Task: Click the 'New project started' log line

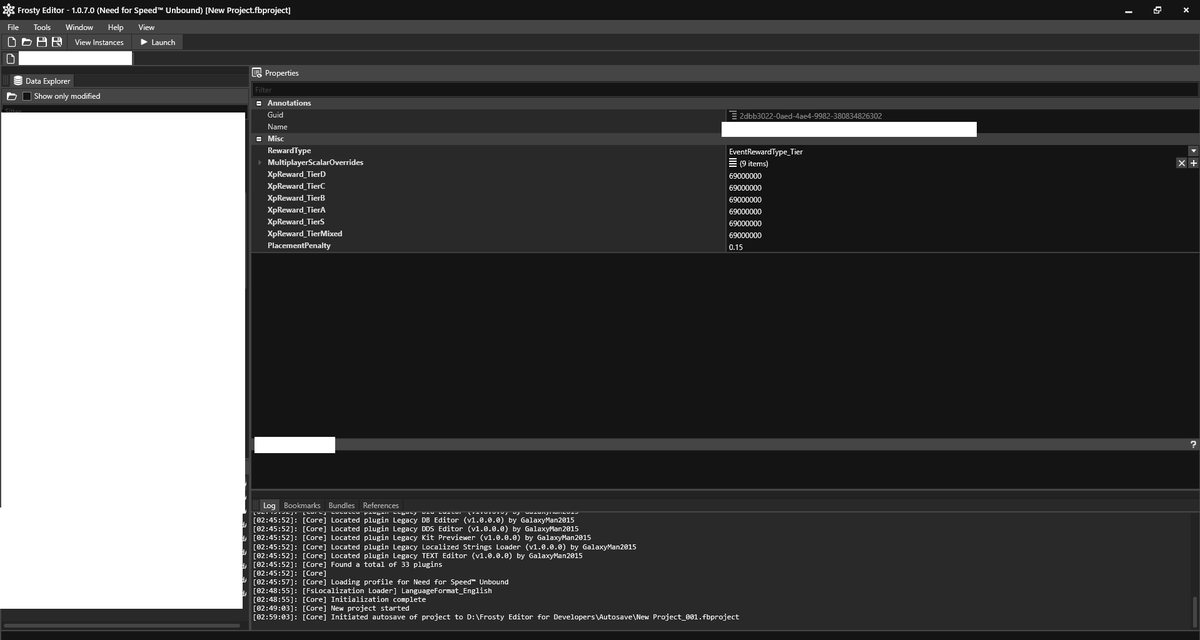Action: [331, 608]
